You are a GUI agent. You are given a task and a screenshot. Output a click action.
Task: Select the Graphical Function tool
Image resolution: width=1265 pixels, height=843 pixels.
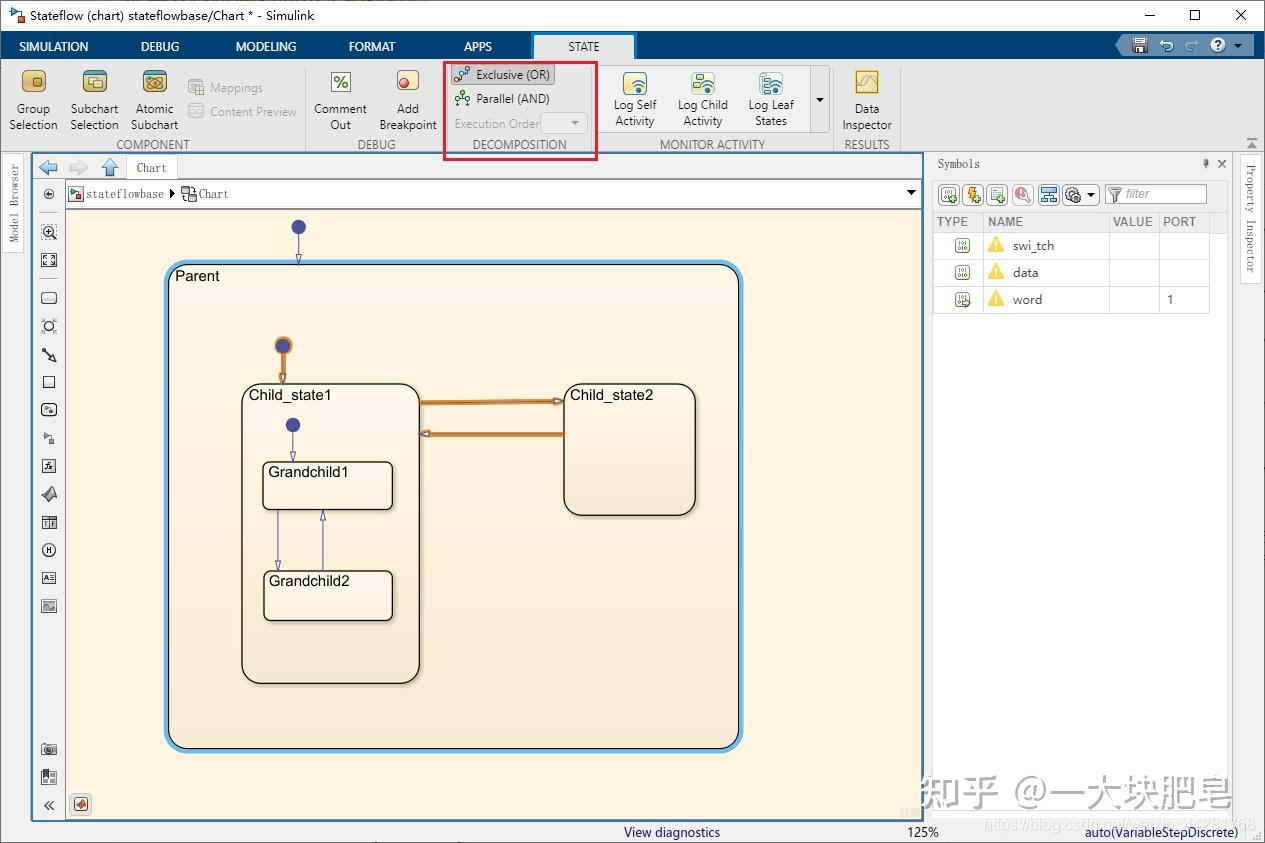tap(49, 466)
